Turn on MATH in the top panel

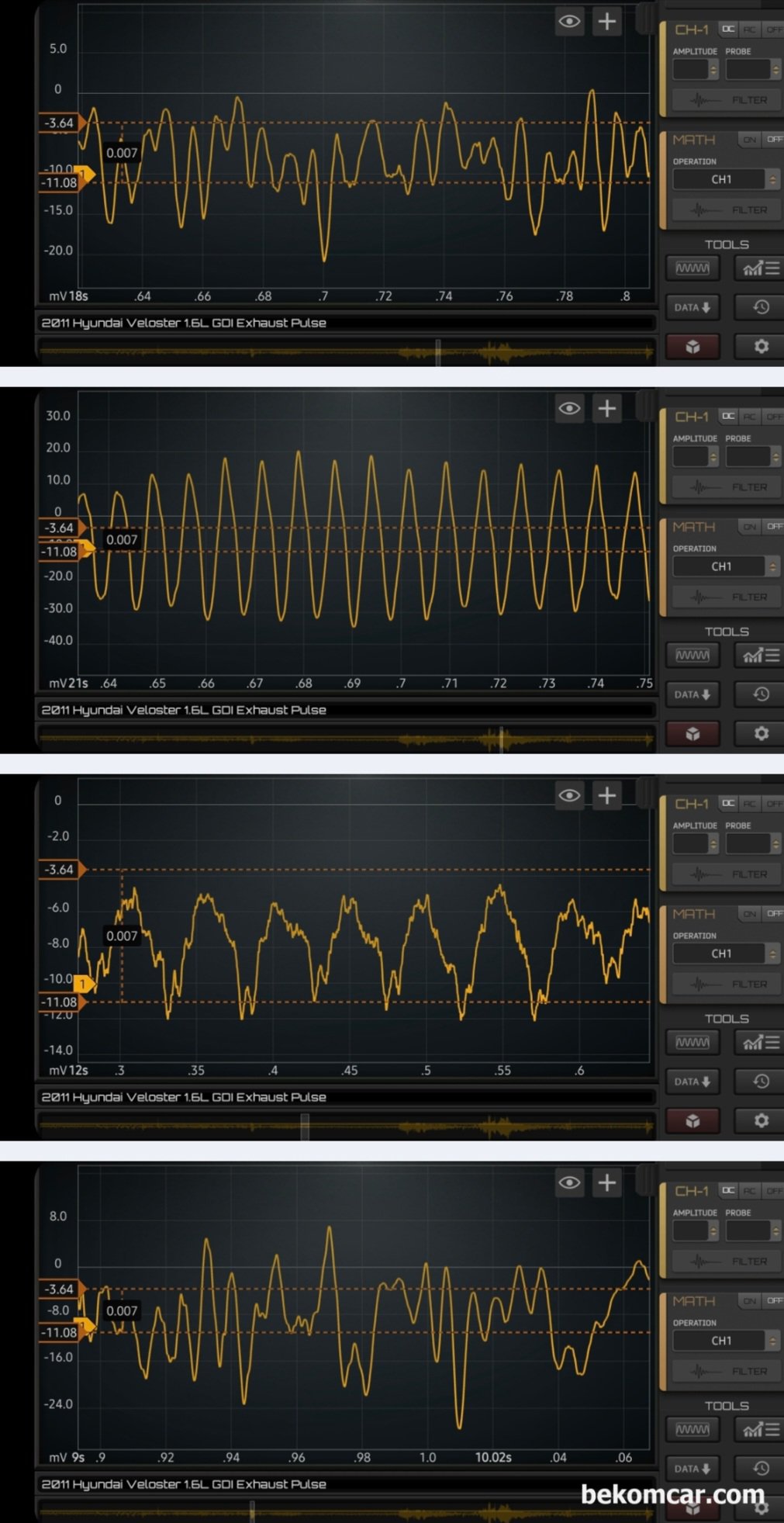pyautogui.click(x=749, y=140)
